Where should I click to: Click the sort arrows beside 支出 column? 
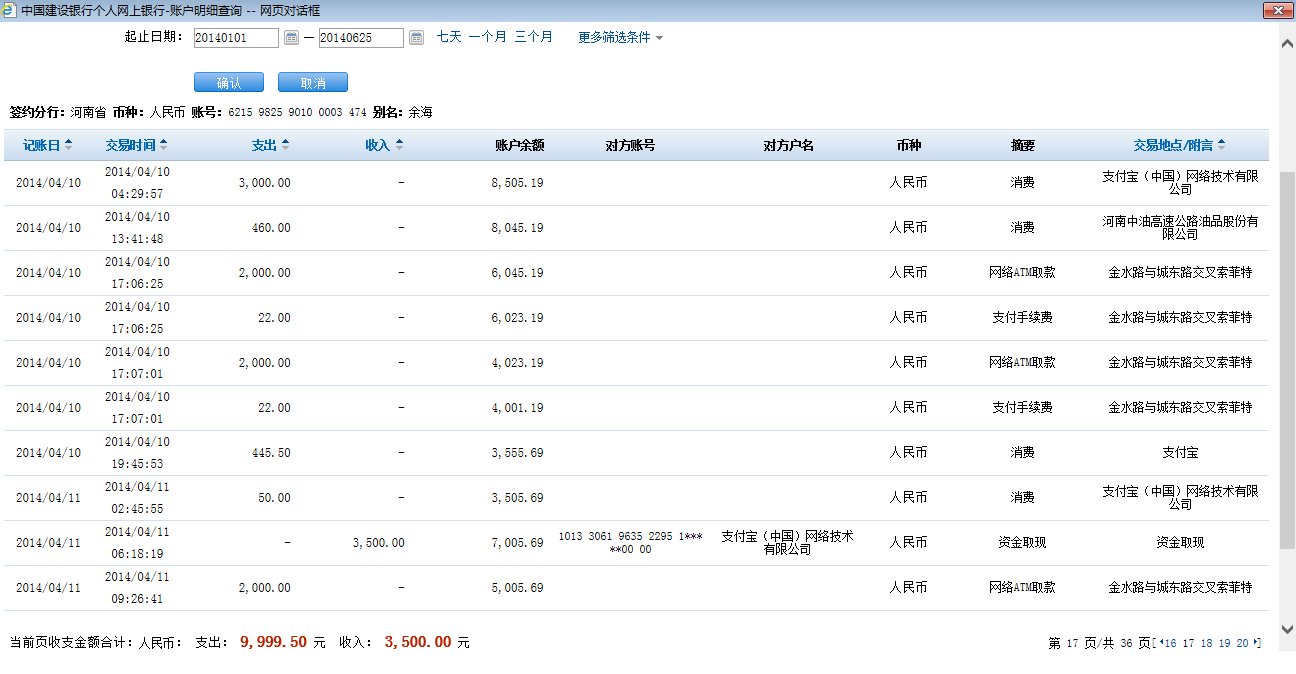coord(285,145)
